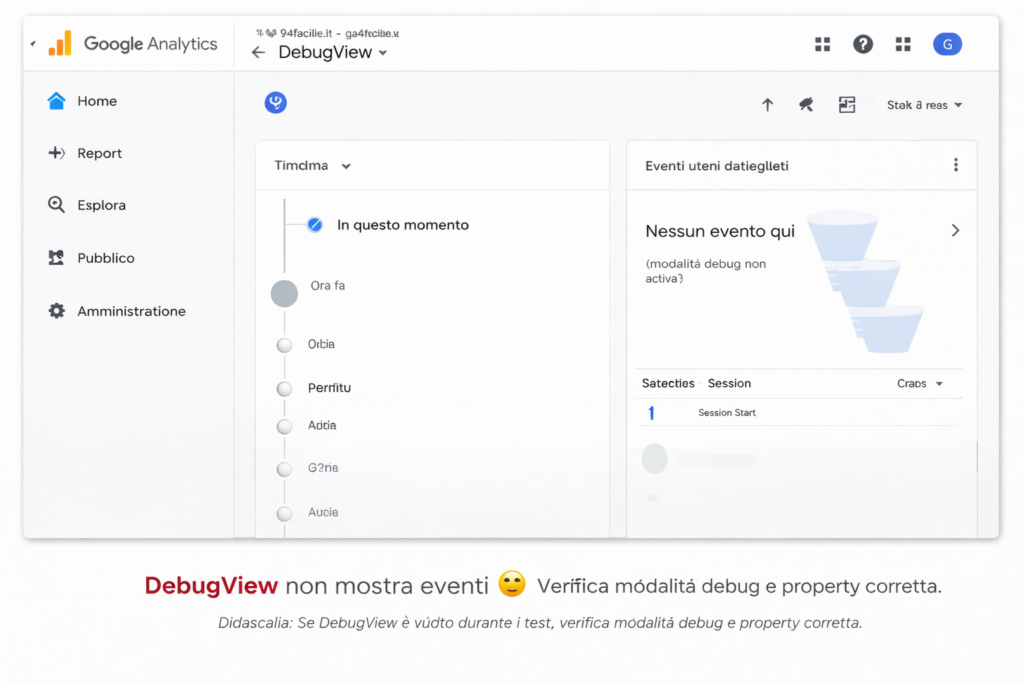
Task: Open the Craps dropdown
Action: click(920, 383)
